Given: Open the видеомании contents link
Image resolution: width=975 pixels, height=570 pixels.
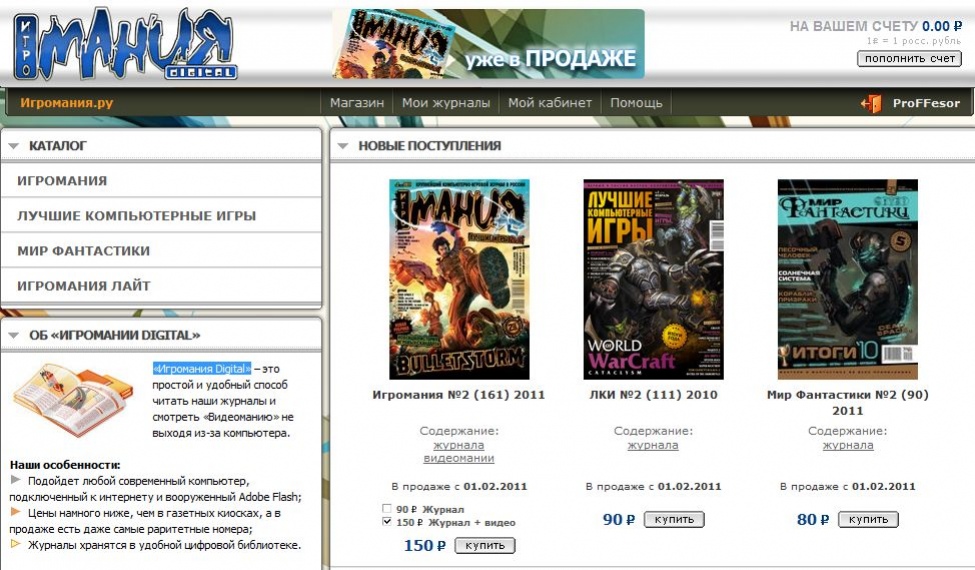Looking at the screenshot, I should (459, 458).
